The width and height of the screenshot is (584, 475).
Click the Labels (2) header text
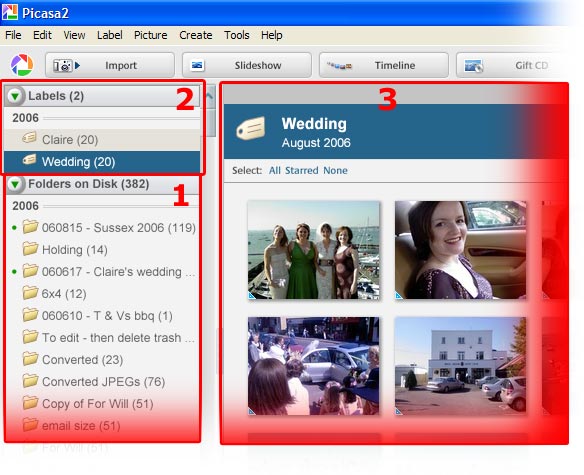pos(56,96)
